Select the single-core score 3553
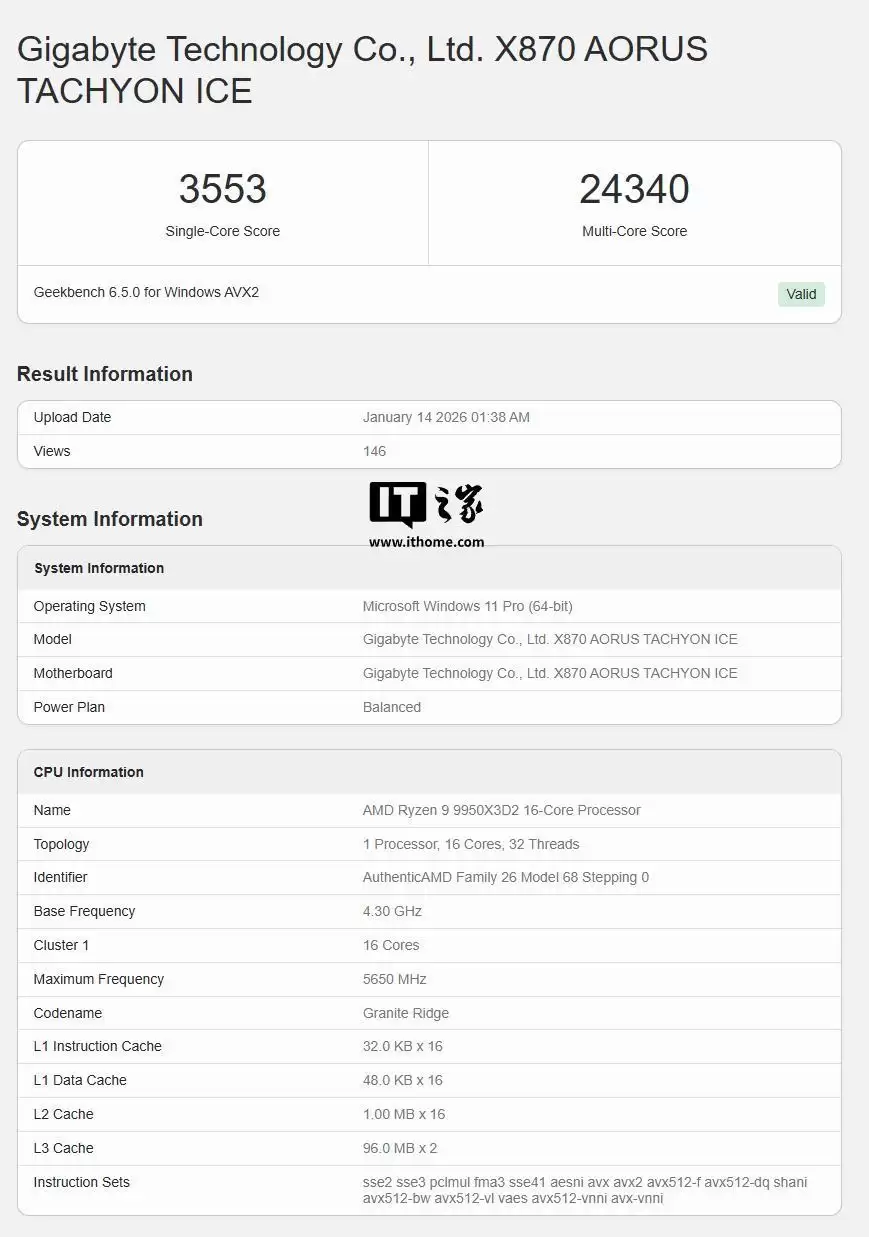This screenshot has width=869, height=1237. pyautogui.click(x=222, y=189)
